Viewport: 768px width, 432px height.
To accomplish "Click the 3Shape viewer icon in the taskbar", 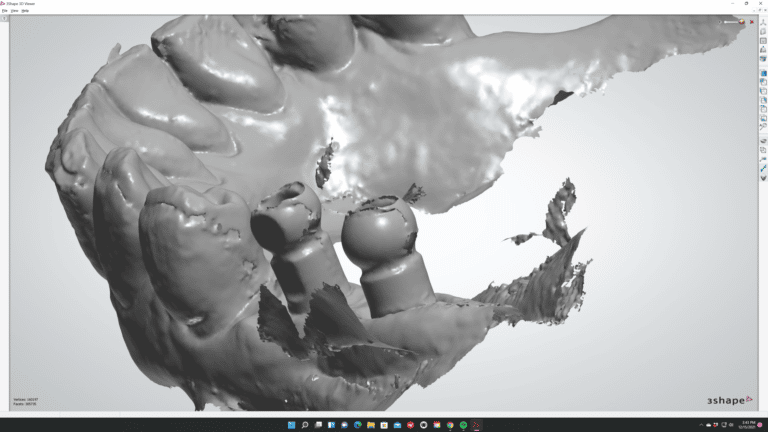I will (x=476, y=425).
